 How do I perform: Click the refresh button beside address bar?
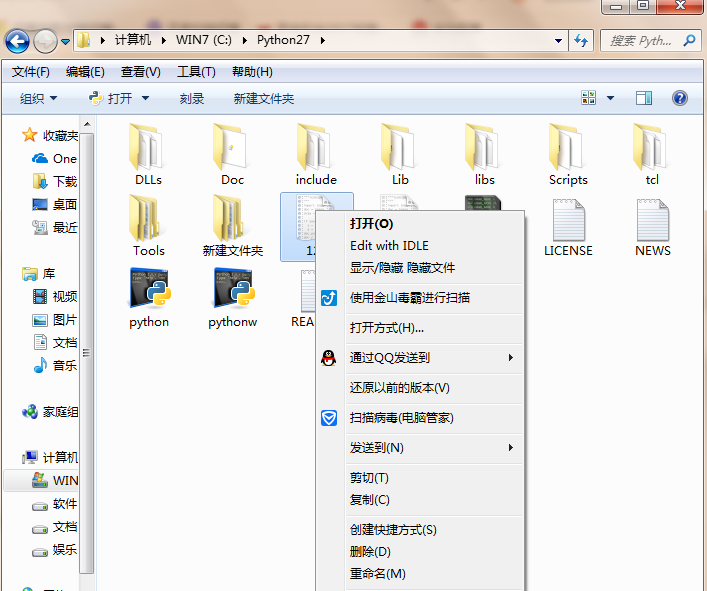pyautogui.click(x=581, y=41)
